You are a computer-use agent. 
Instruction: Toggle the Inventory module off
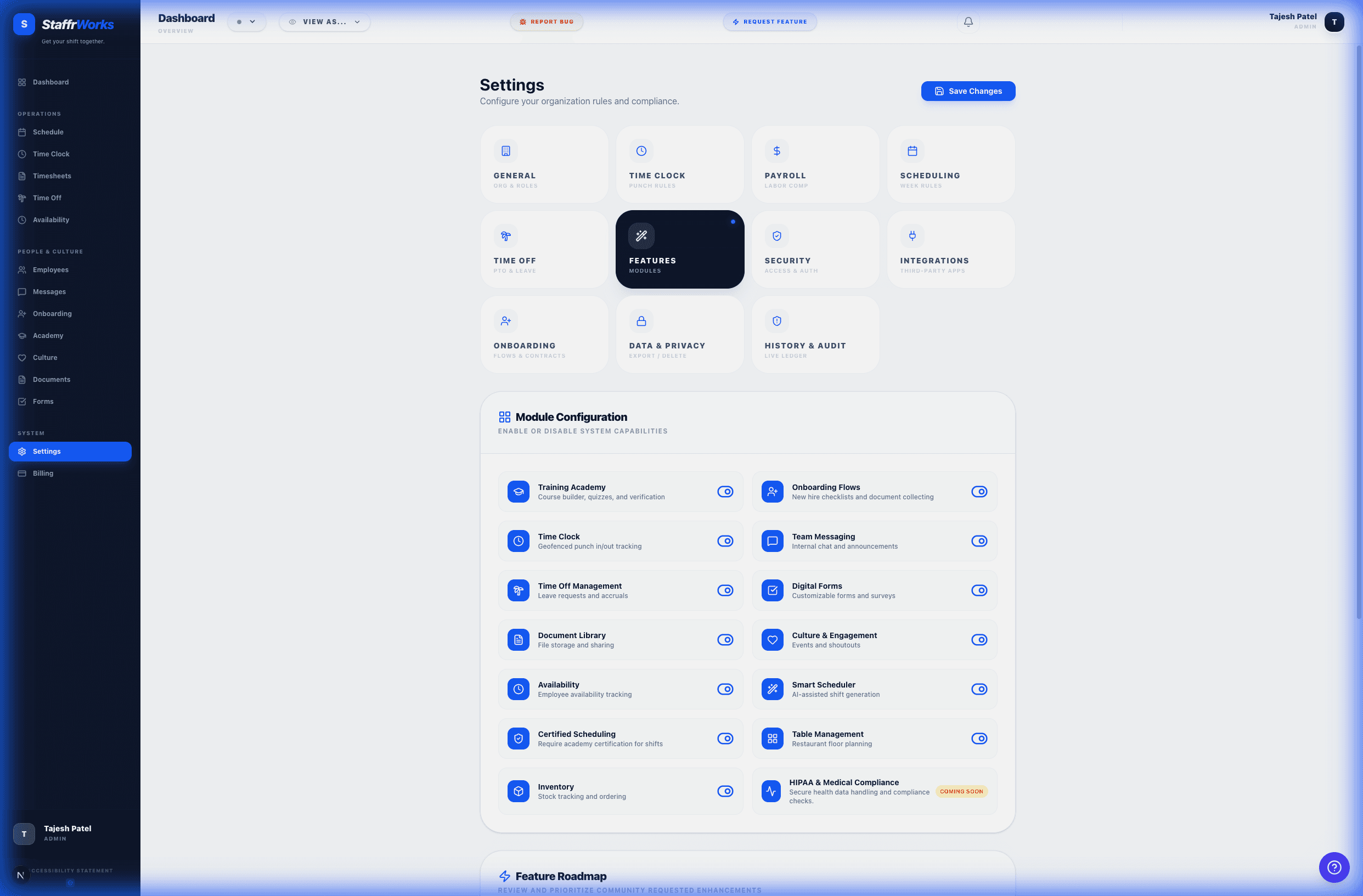click(725, 791)
